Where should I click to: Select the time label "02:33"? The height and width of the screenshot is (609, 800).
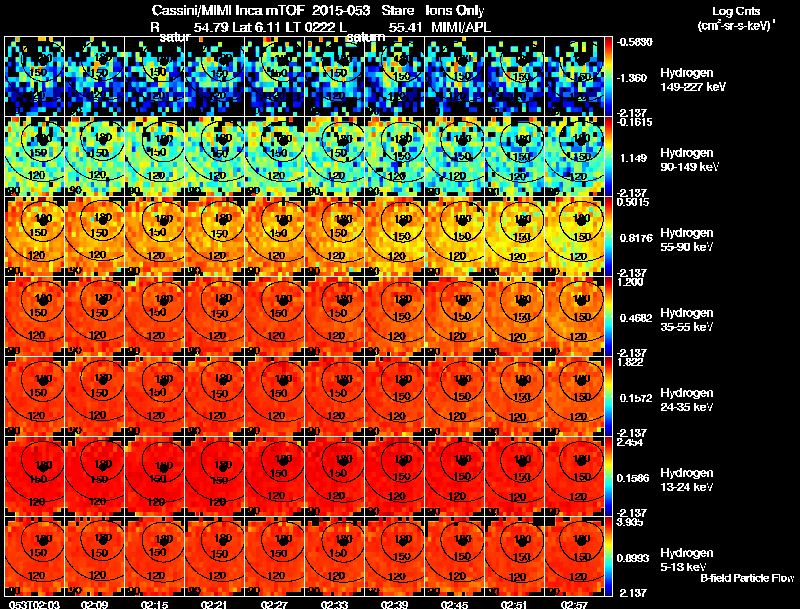334,604
